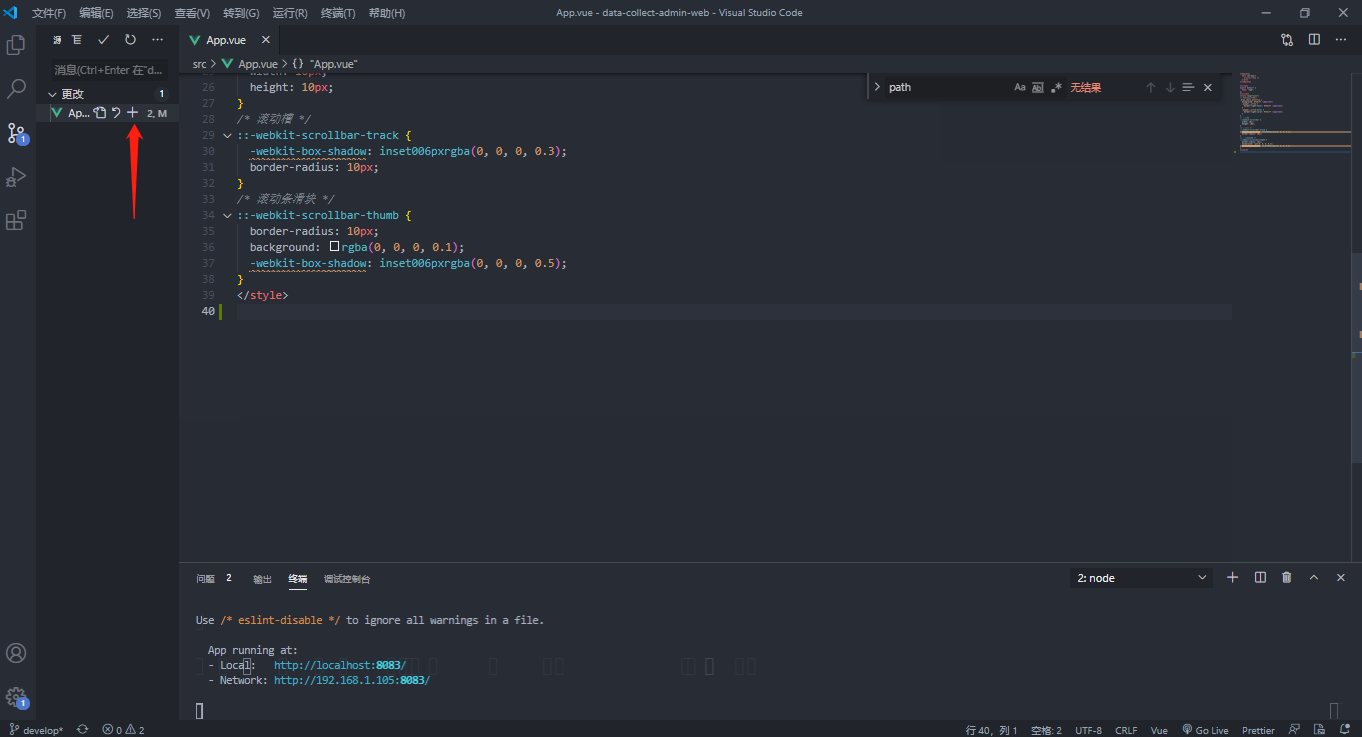Click the commit message input field
1362x737 pixels.
click(x=112, y=70)
